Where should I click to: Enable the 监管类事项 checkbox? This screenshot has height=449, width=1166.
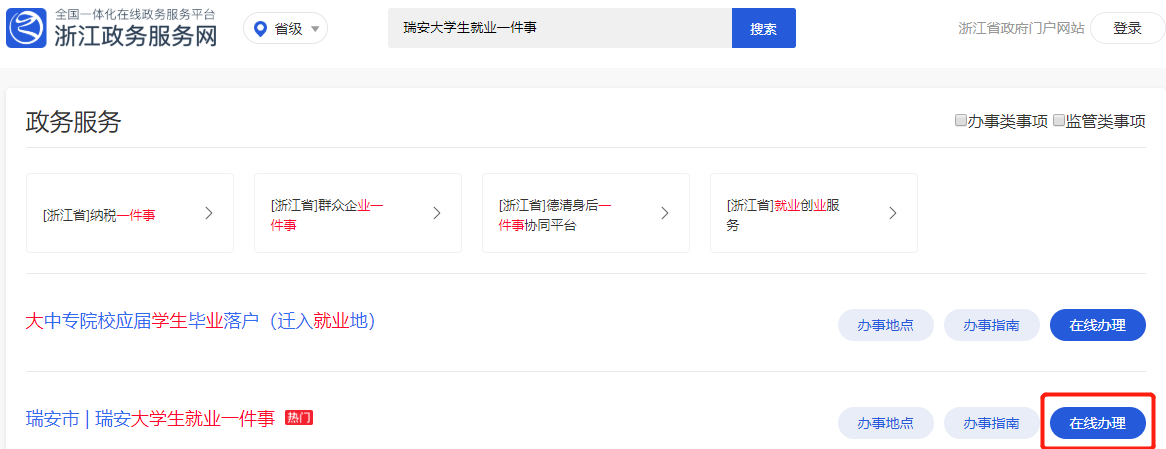click(1059, 120)
